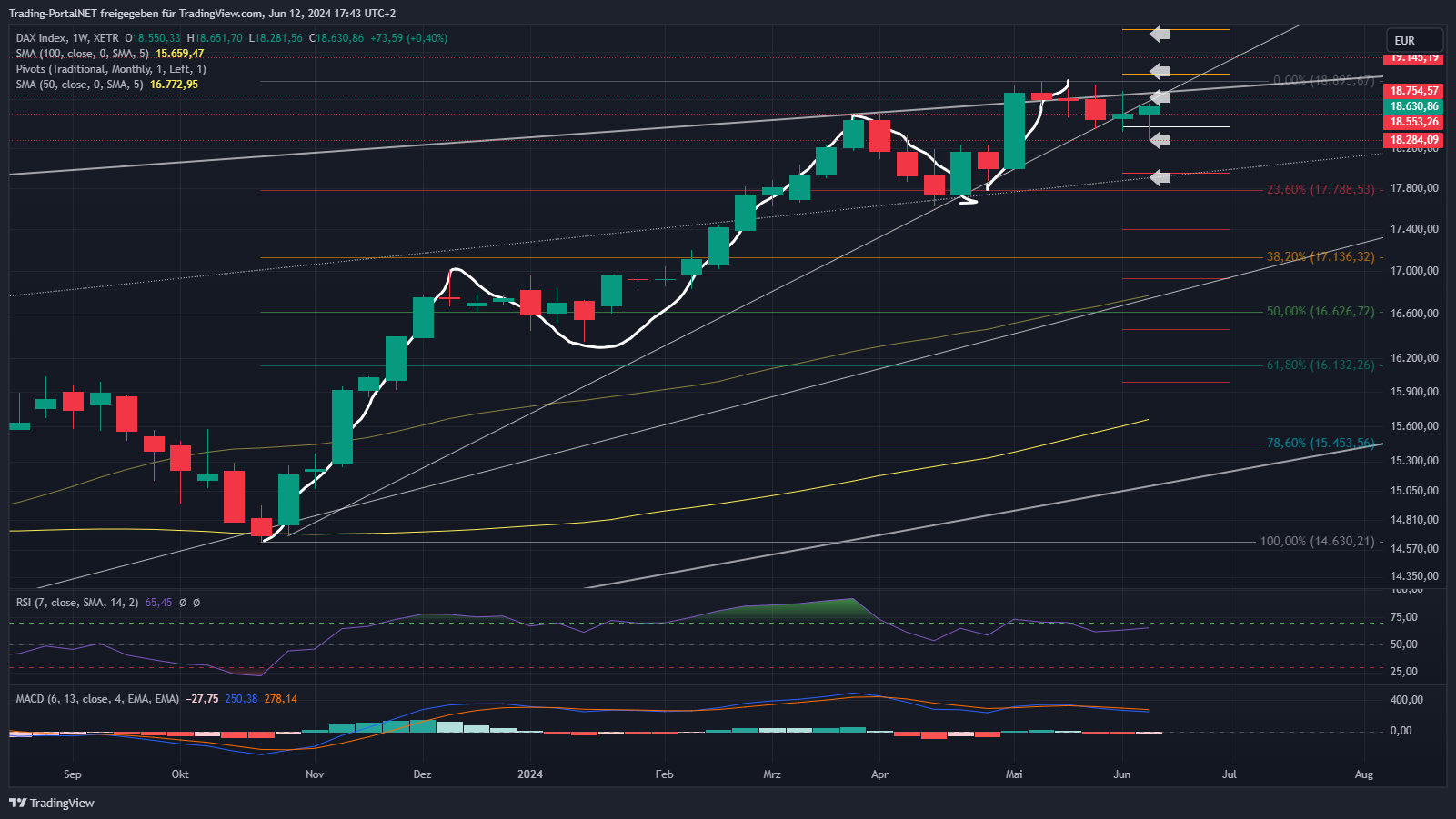This screenshot has height=819, width=1456.
Task: Select the Pivots (Traditional, Monthly) legend
Action: click(x=111, y=69)
